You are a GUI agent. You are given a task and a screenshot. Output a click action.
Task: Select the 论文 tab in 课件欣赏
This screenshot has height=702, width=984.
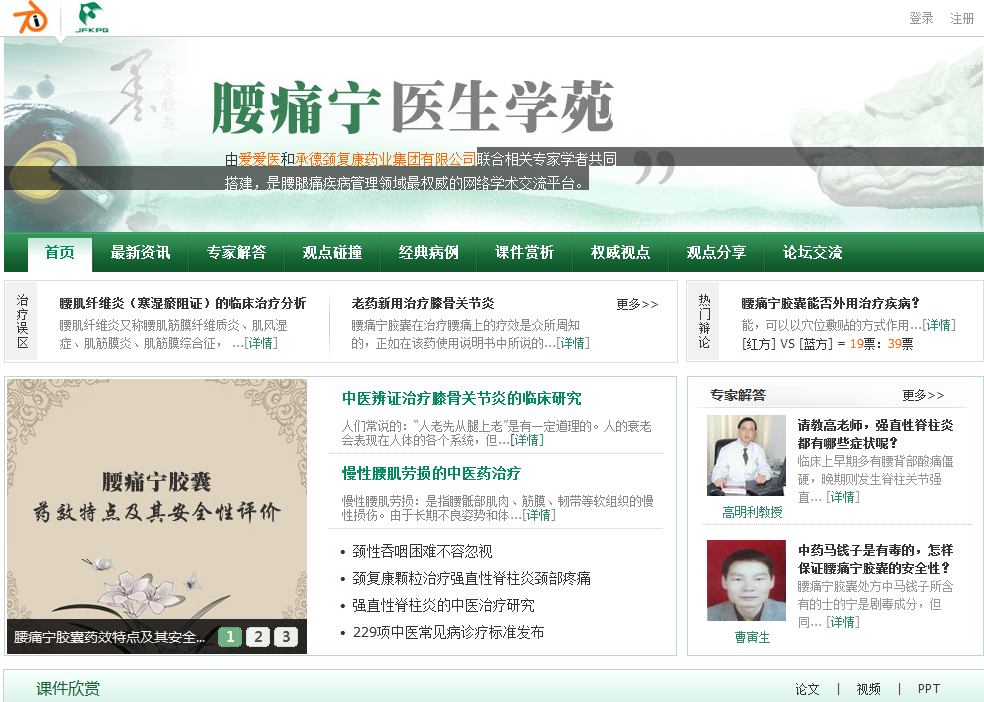pos(807,689)
